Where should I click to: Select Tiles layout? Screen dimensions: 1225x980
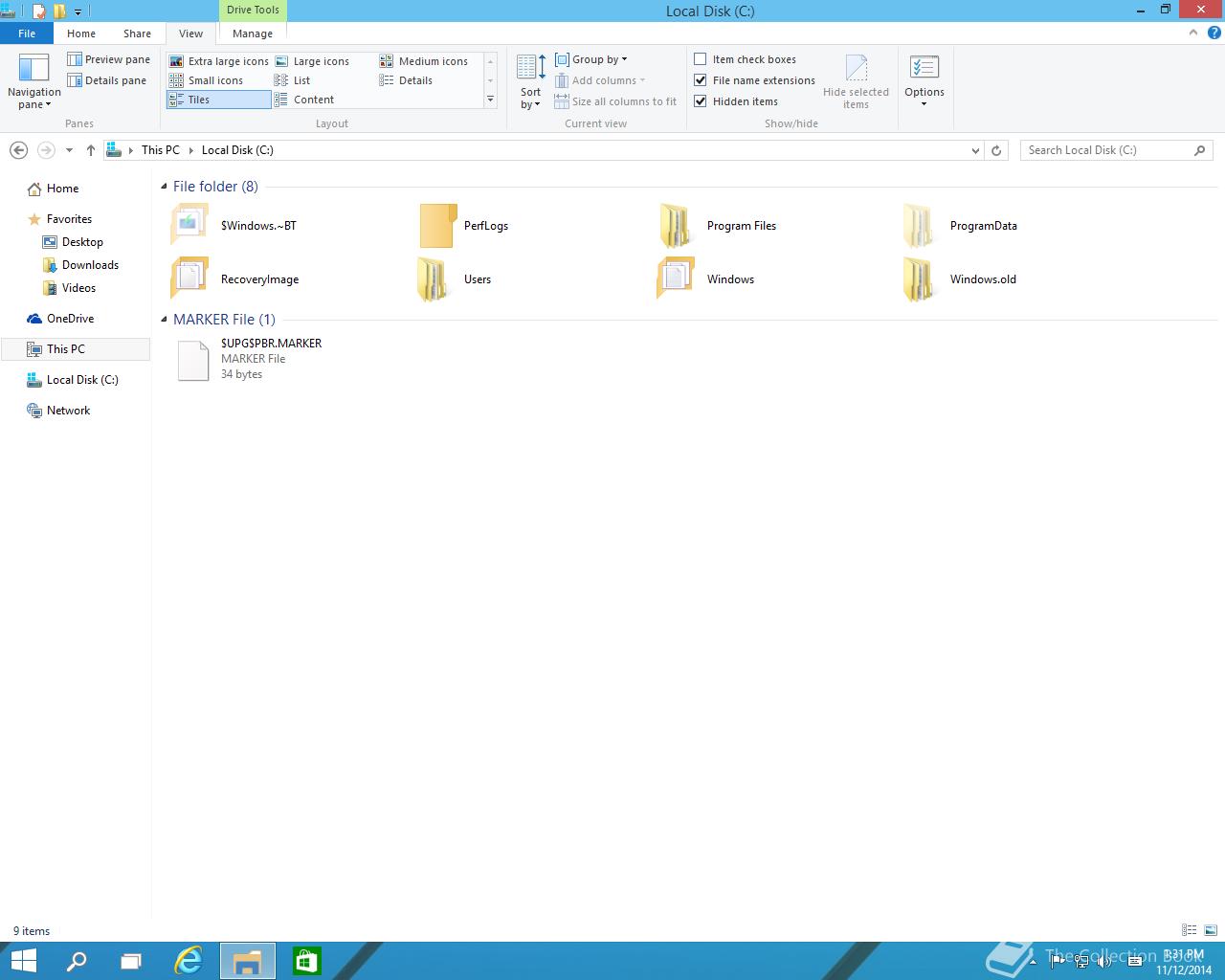[x=219, y=100]
